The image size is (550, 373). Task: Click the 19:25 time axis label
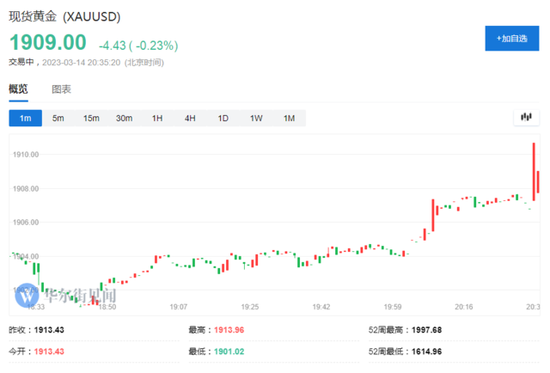coord(250,307)
